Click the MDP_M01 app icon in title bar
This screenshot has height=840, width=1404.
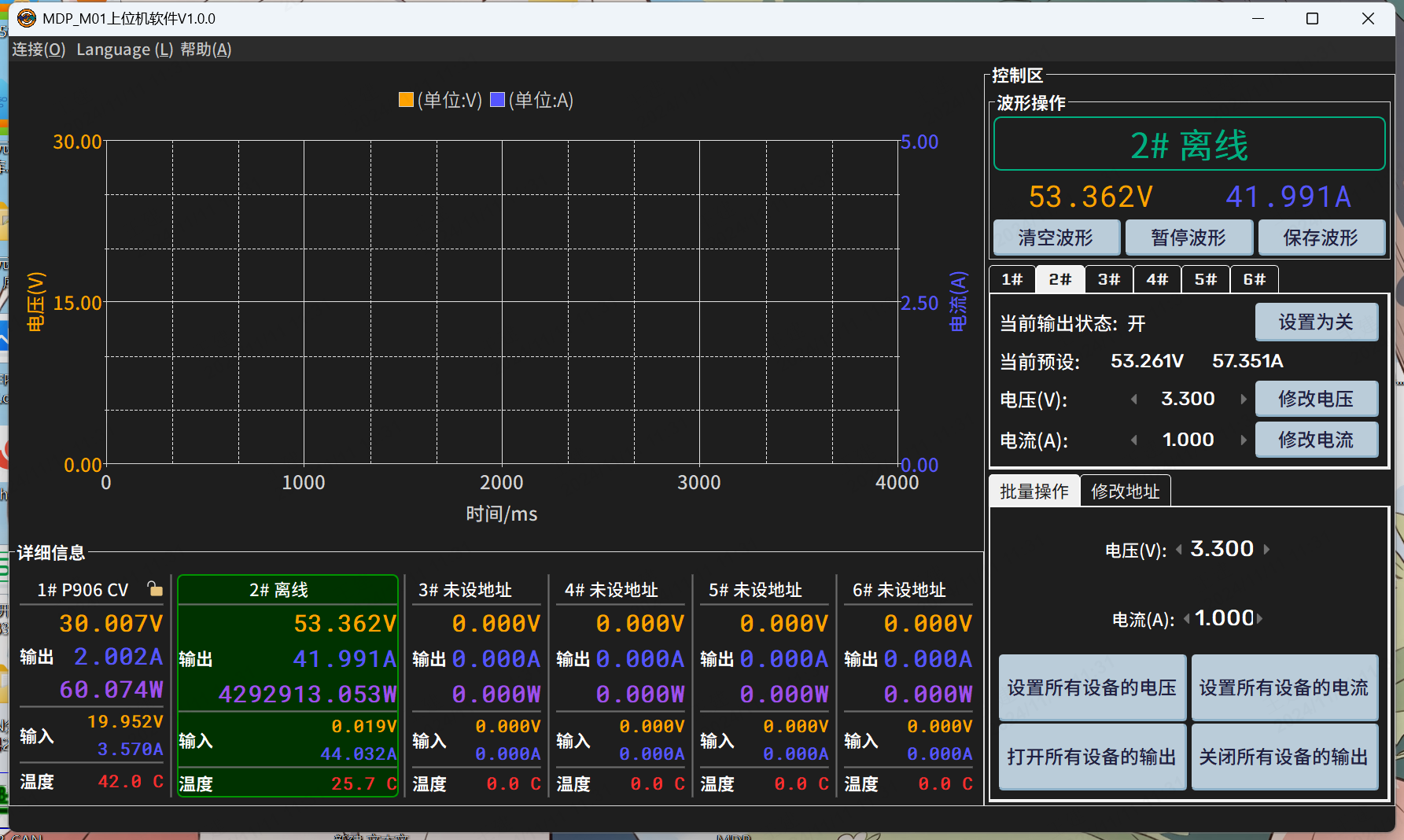click(x=27, y=18)
